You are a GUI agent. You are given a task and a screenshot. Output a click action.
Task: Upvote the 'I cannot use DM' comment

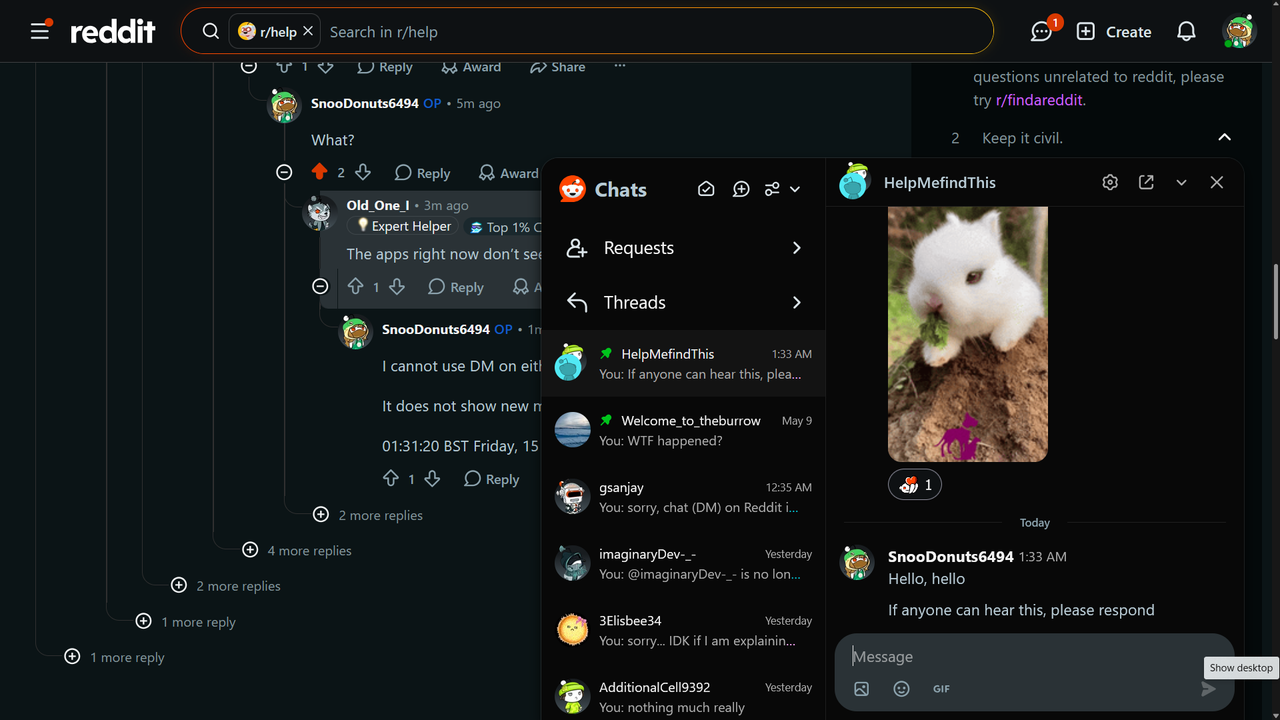click(391, 479)
